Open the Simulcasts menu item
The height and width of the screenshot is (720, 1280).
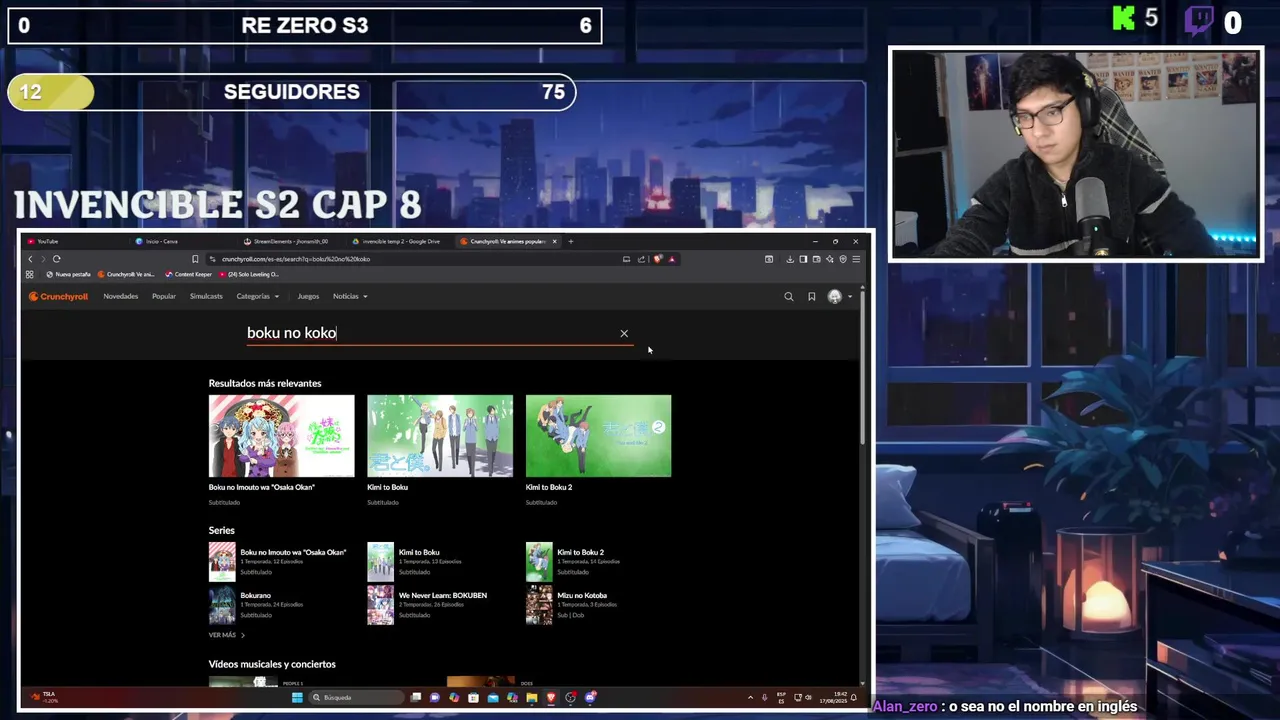point(206,296)
